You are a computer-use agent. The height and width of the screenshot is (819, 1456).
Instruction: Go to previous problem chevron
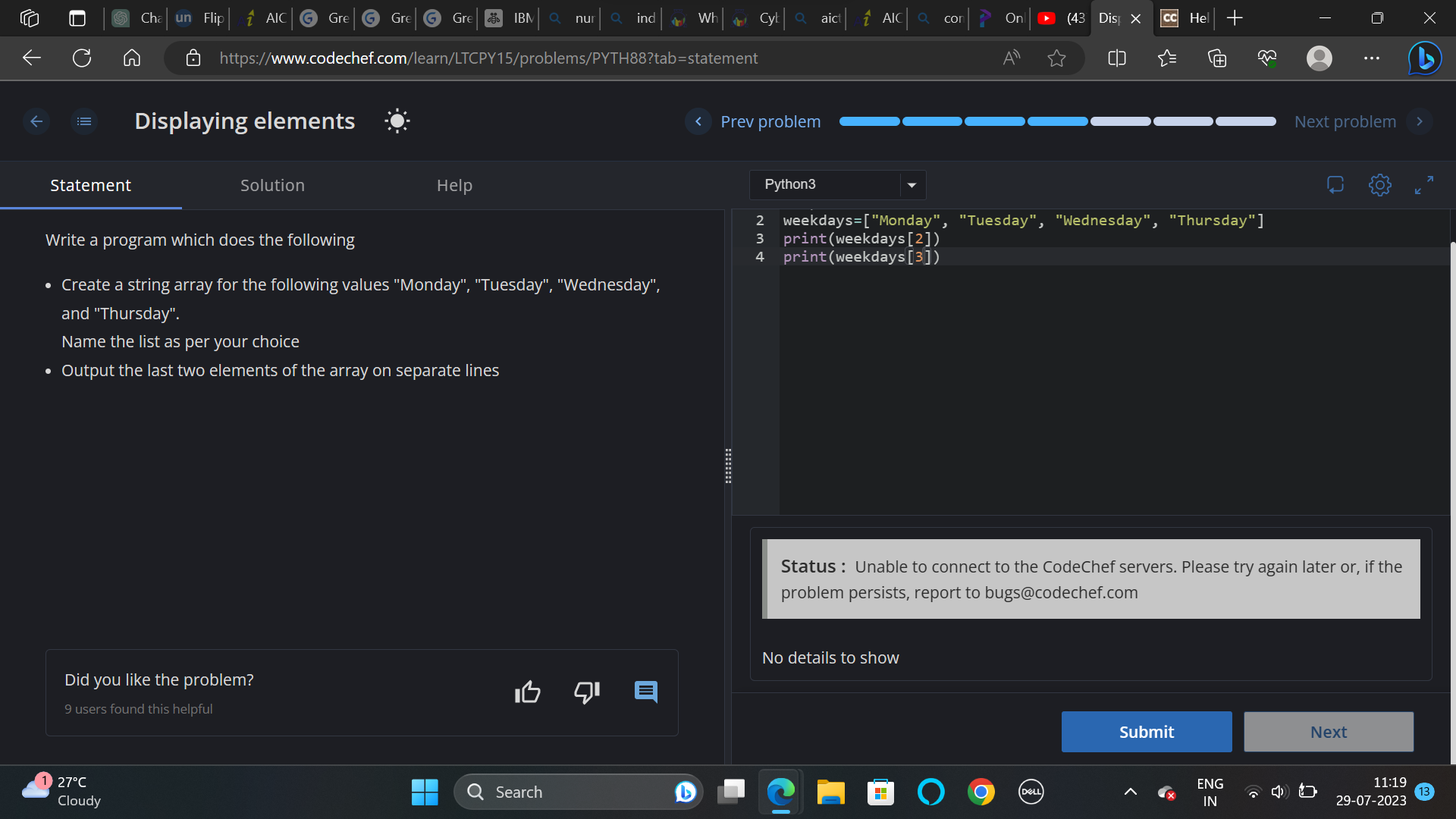pyautogui.click(x=698, y=121)
